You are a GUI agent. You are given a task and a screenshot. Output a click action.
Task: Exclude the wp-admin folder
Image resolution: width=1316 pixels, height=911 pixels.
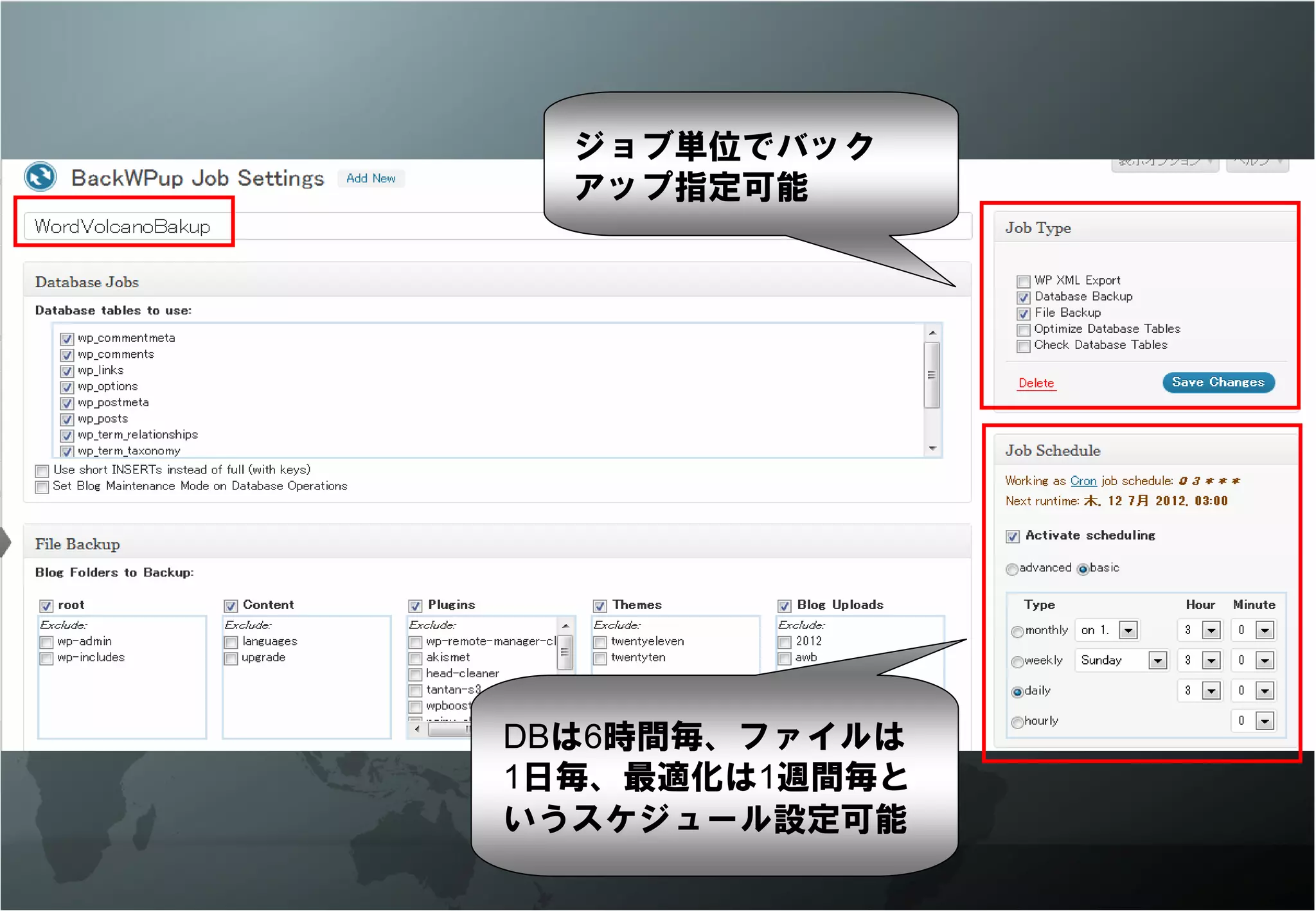coord(46,642)
